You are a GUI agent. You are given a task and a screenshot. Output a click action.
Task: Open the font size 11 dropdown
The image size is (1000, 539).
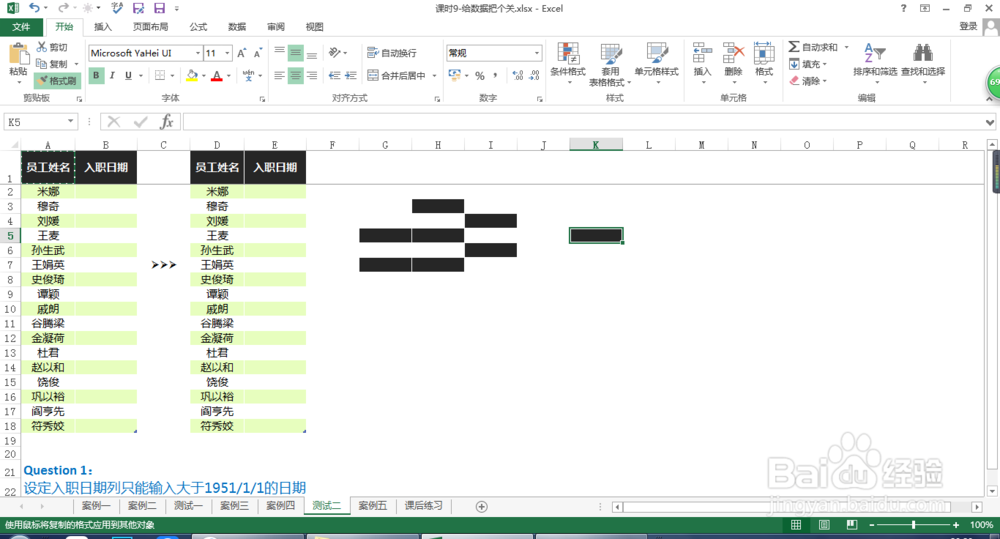tap(227, 53)
